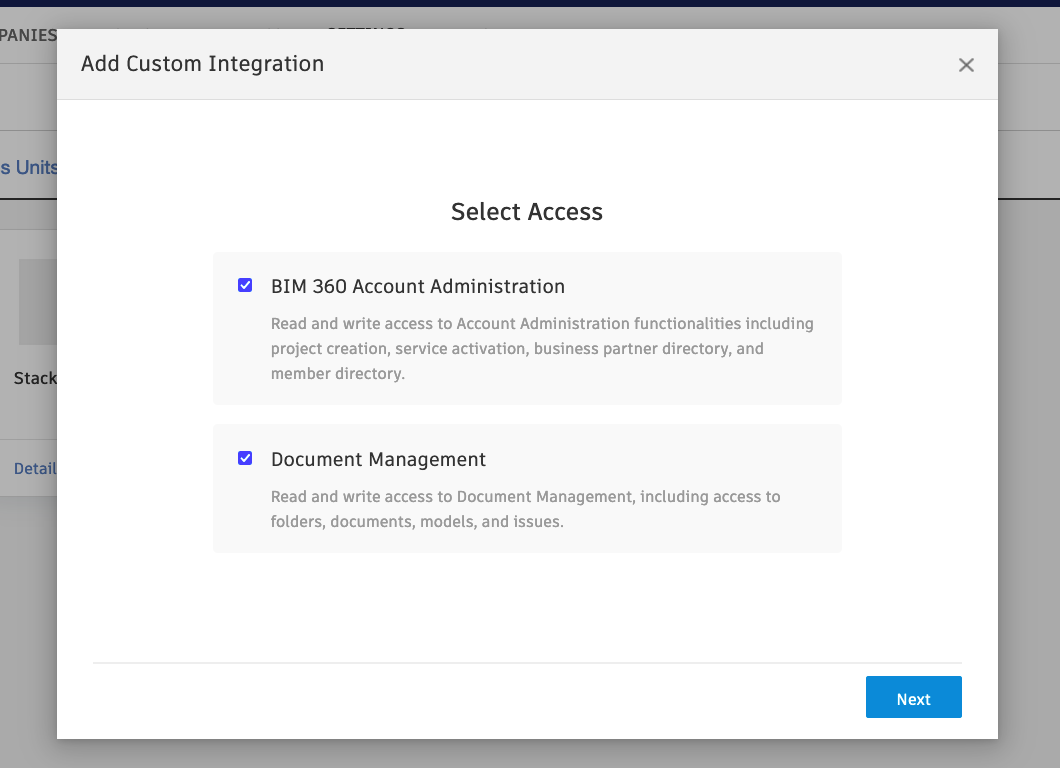Screen dimensions: 1060x768
Task: Click the Document Management access card
Action: [527, 488]
